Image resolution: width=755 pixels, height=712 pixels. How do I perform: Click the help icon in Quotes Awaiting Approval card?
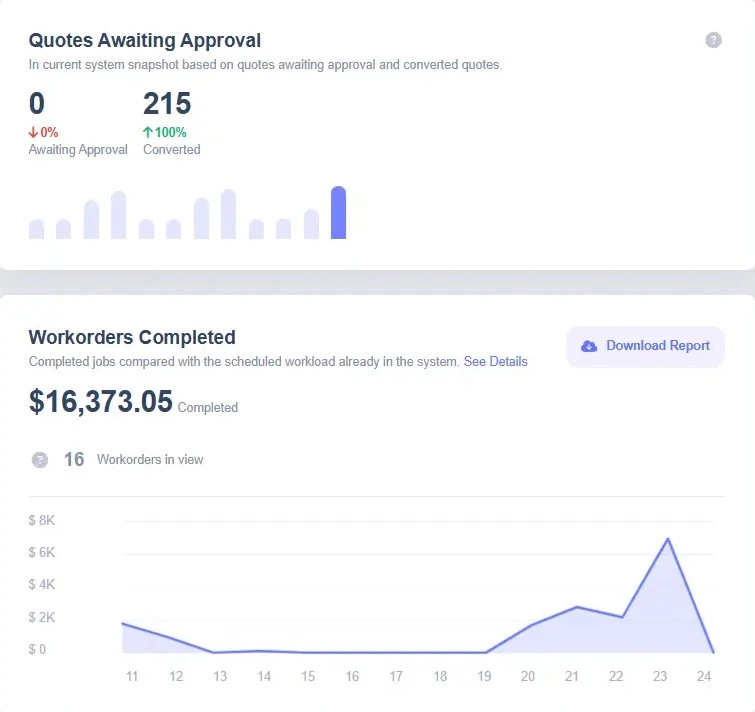(713, 40)
